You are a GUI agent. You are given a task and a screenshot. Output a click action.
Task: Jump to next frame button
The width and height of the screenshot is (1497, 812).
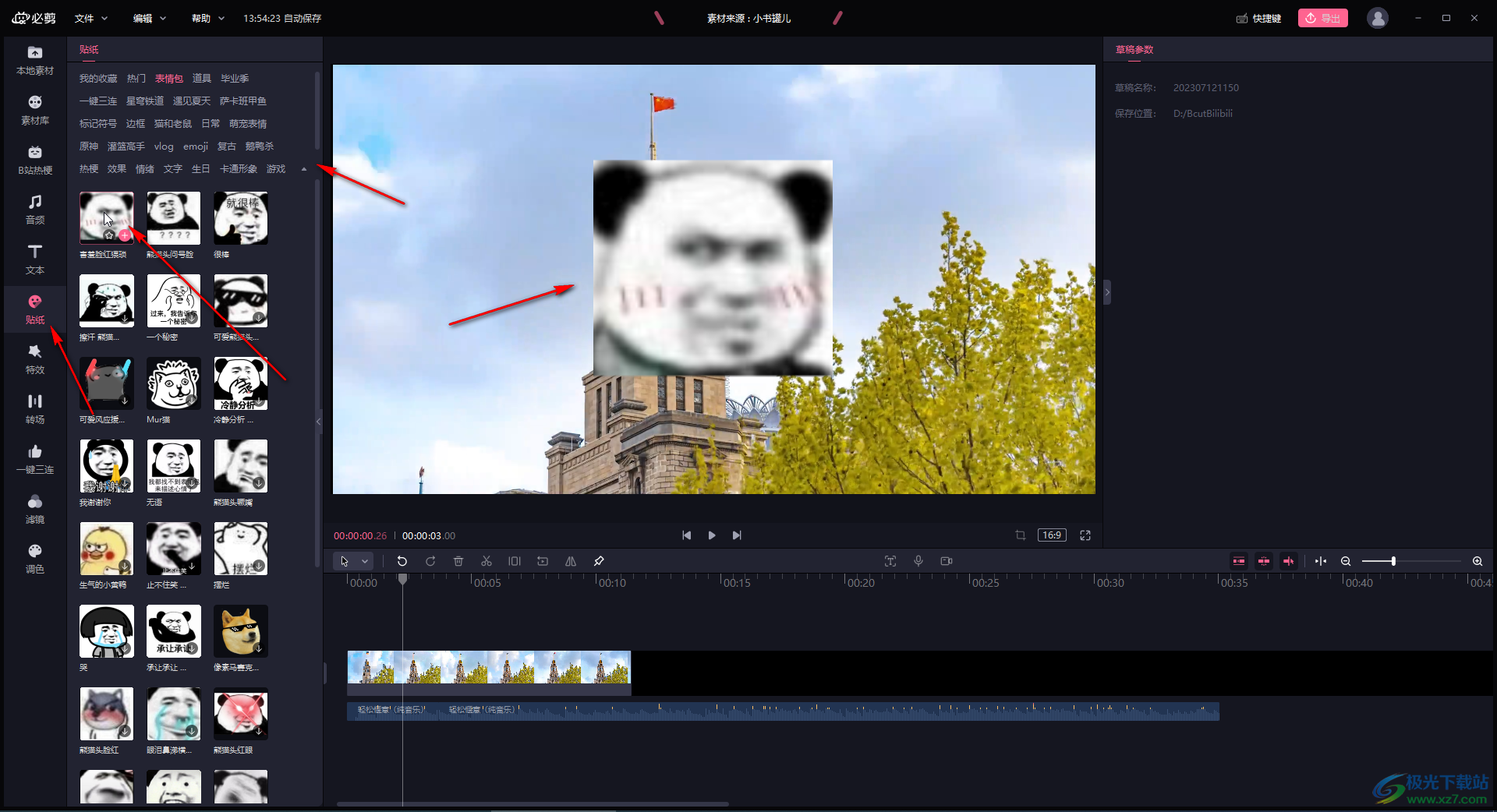[737, 535]
